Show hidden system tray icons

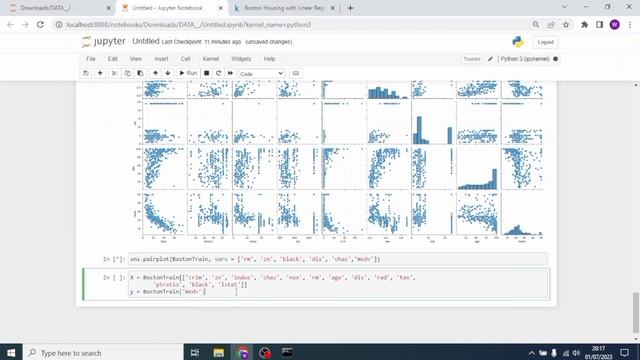531,353
